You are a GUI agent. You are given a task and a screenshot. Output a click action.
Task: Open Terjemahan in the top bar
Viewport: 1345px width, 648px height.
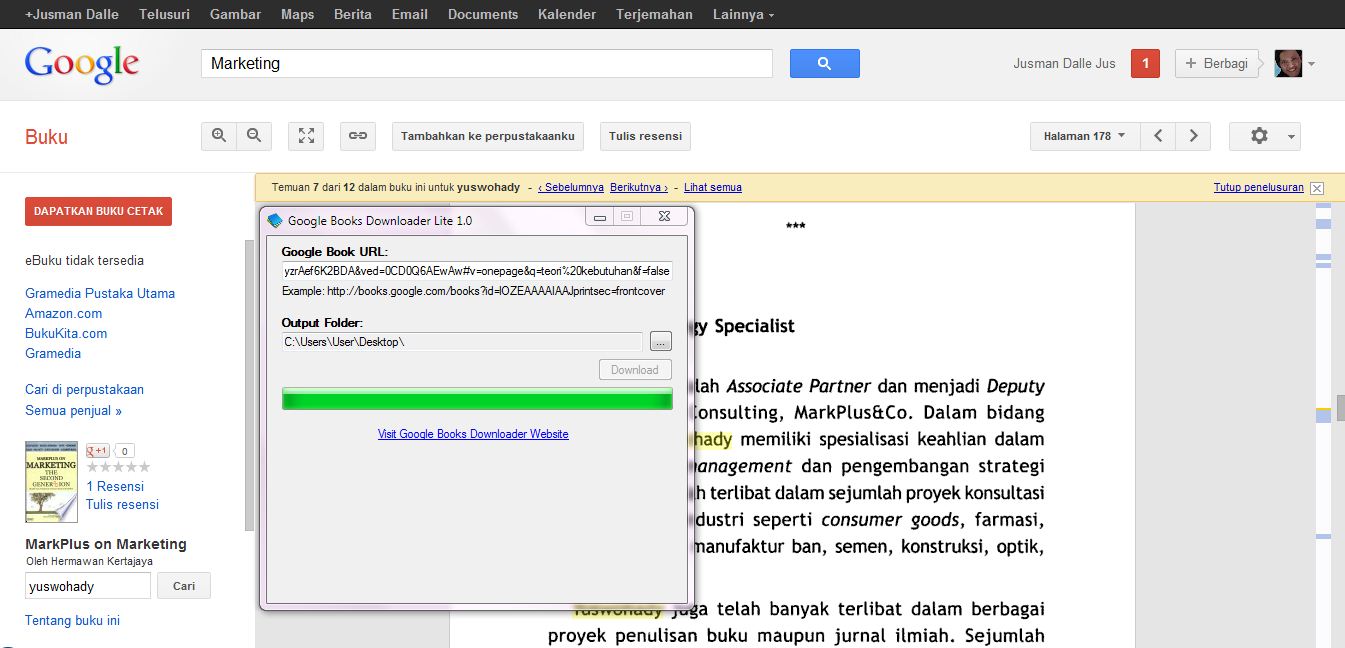point(654,14)
